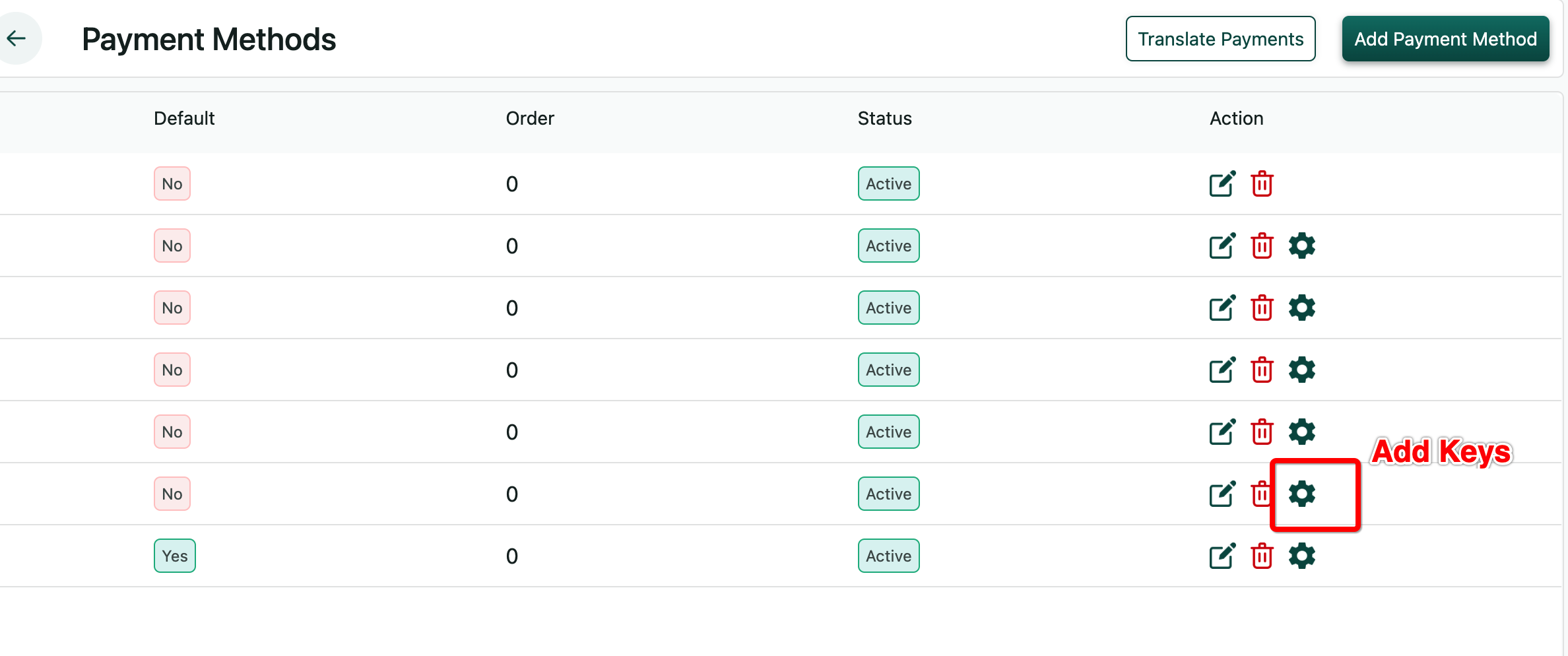The image size is (1568, 656).
Task: Open gear settings in the fourth row
Action: click(1301, 370)
